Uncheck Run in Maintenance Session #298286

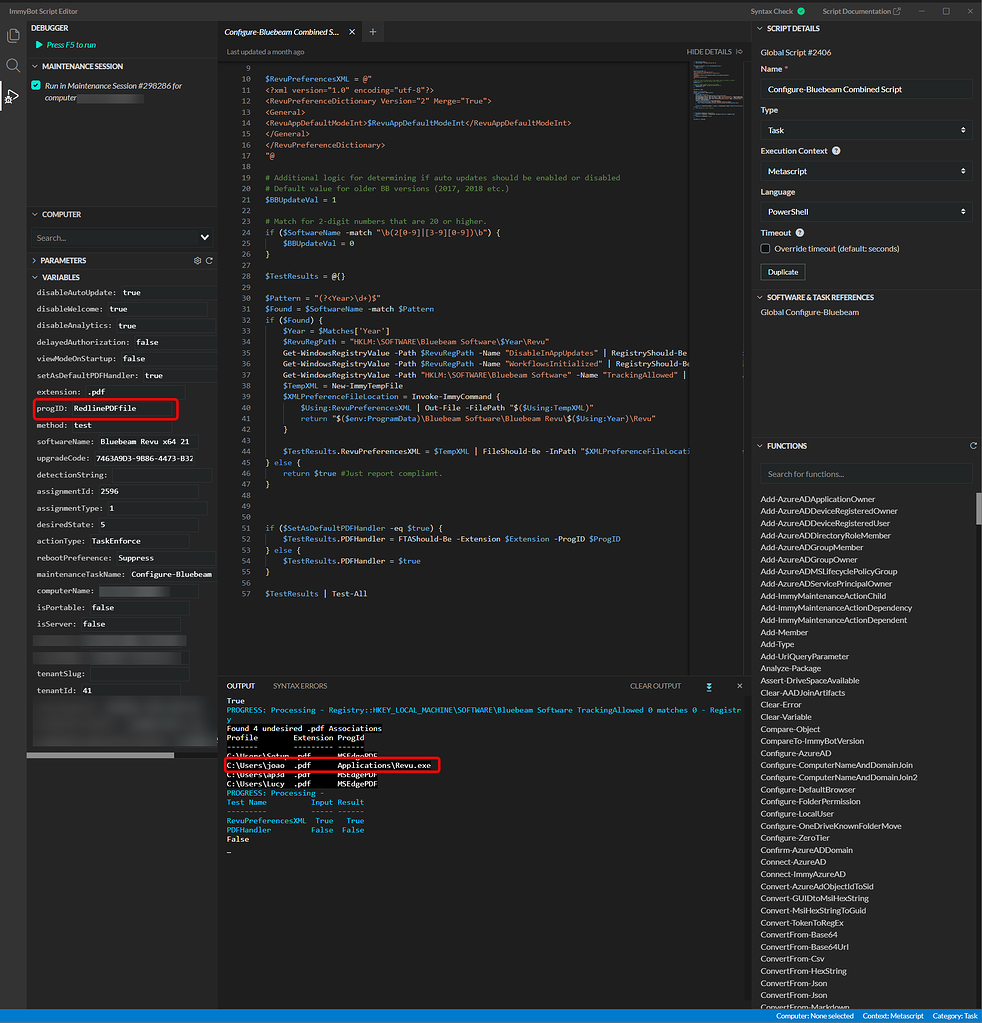[x=35, y=86]
